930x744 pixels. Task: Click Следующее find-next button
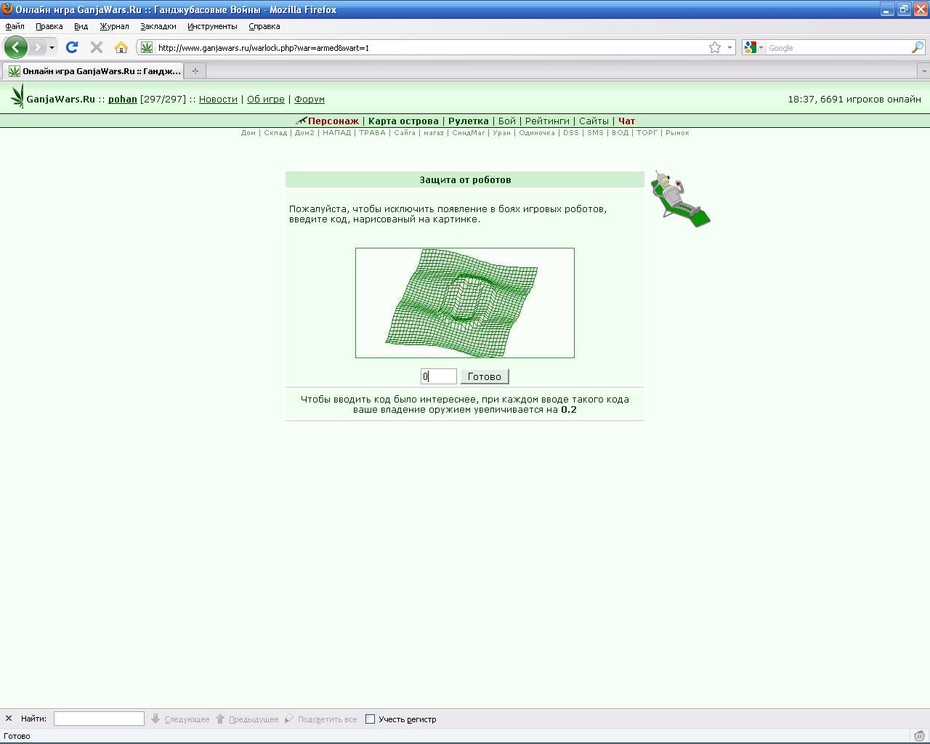[180, 719]
